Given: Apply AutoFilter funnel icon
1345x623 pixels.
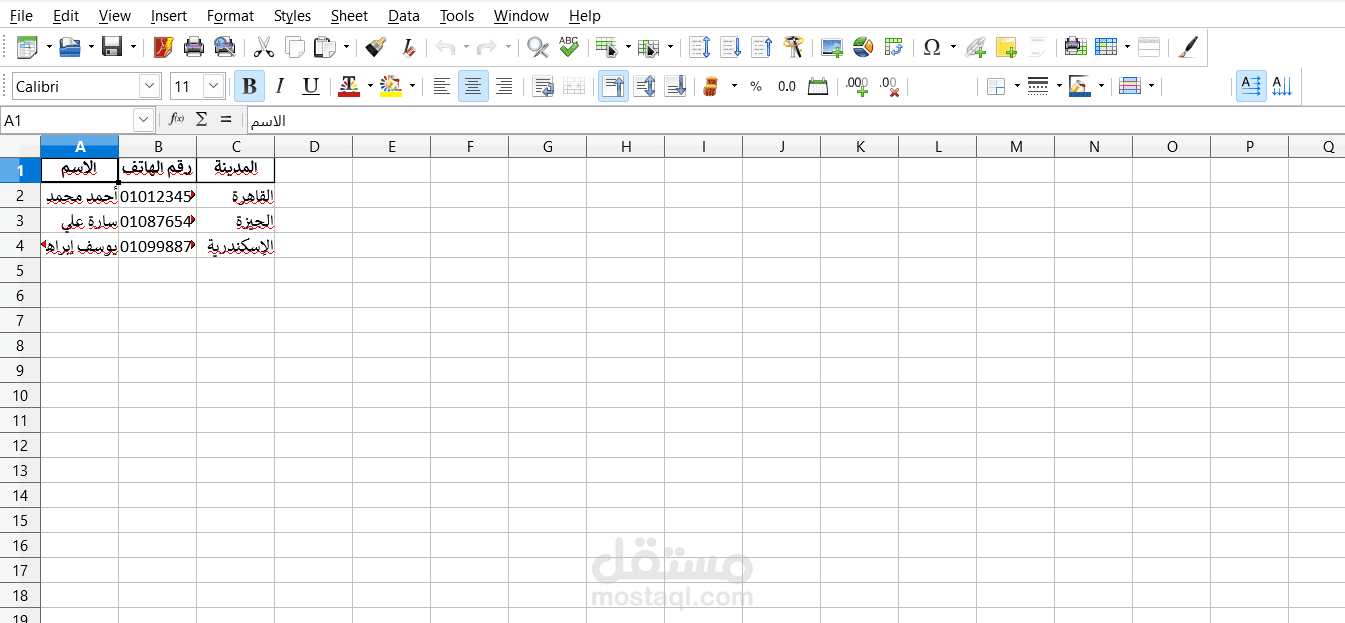Looking at the screenshot, I should 794,47.
